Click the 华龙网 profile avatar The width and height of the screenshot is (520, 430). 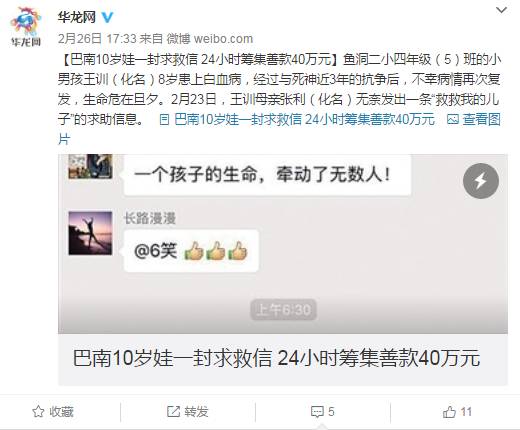pyautogui.click(x=26, y=27)
